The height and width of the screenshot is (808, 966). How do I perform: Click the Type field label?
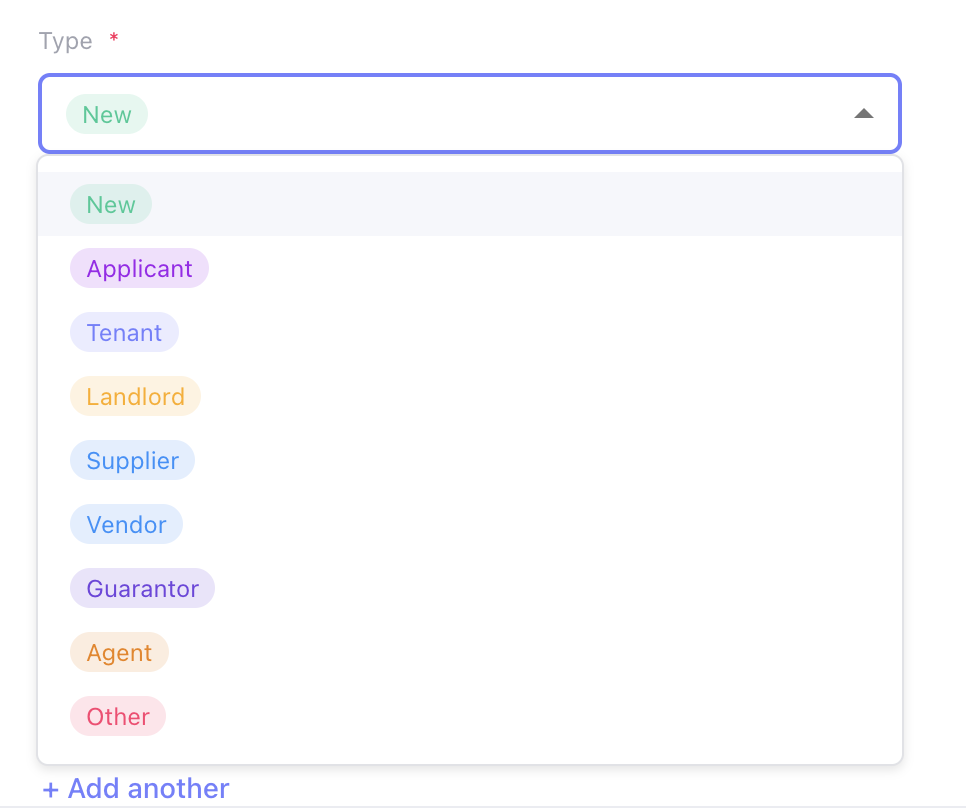click(65, 41)
